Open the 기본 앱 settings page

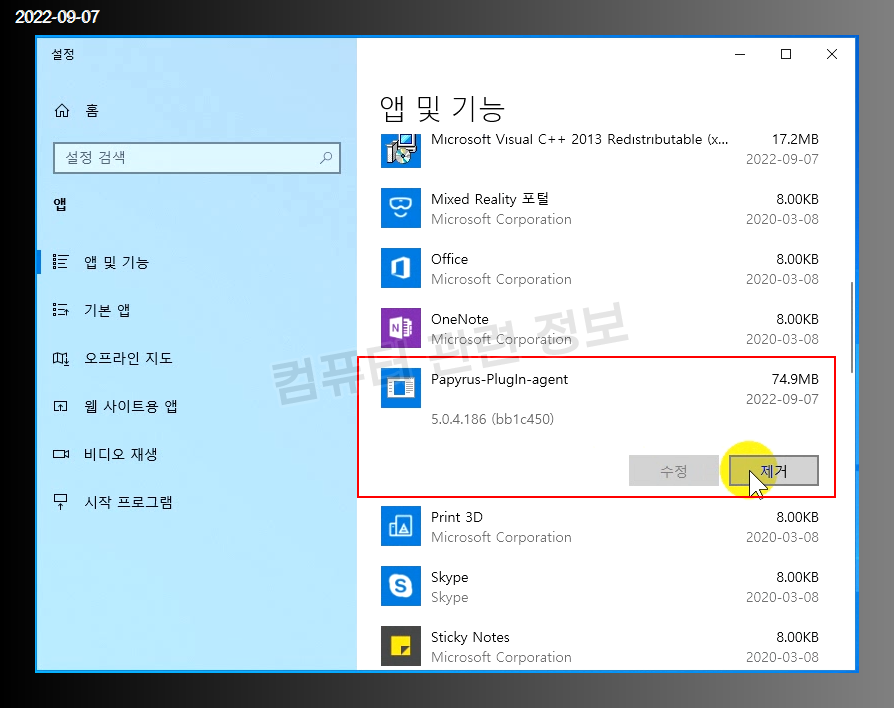pyautogui.click(x=107, y=310)
